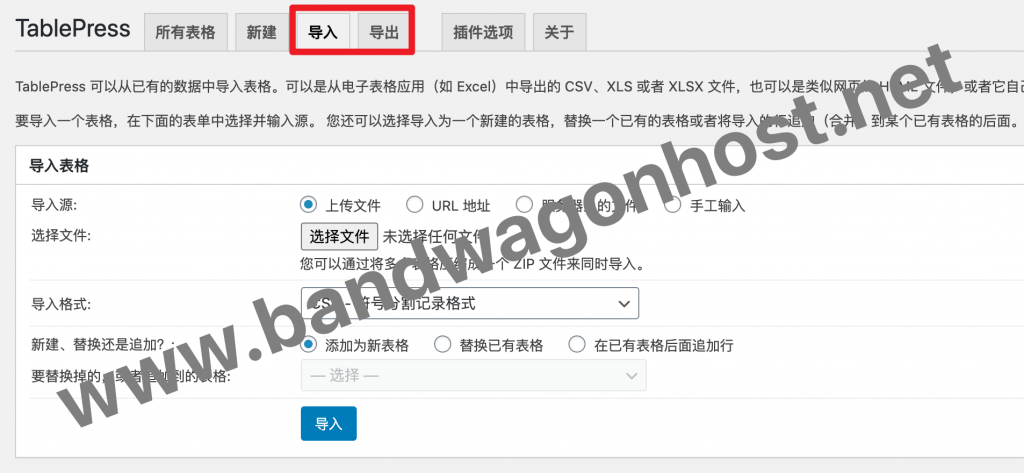Open the 导入格式 dropdown
The height and width of the screenshot is (473, 1024).
[470, 303]
